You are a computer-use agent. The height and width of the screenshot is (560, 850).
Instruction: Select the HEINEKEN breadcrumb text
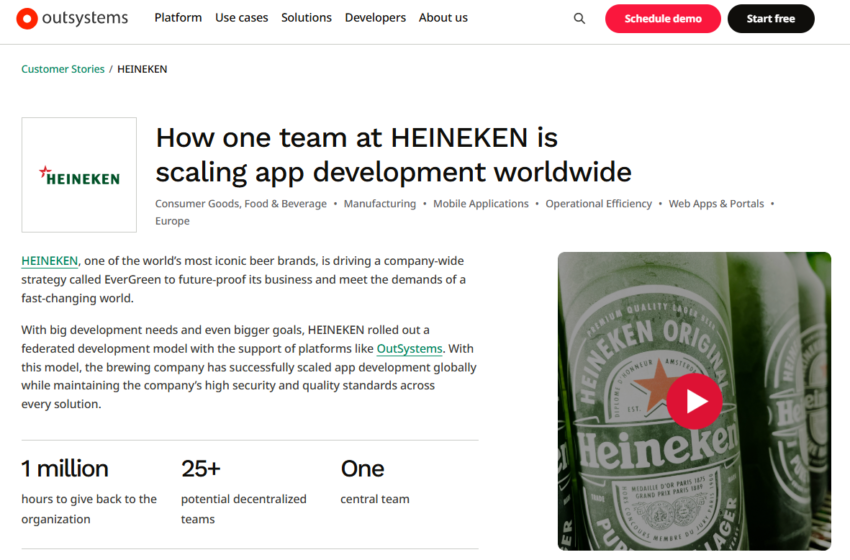142,69
